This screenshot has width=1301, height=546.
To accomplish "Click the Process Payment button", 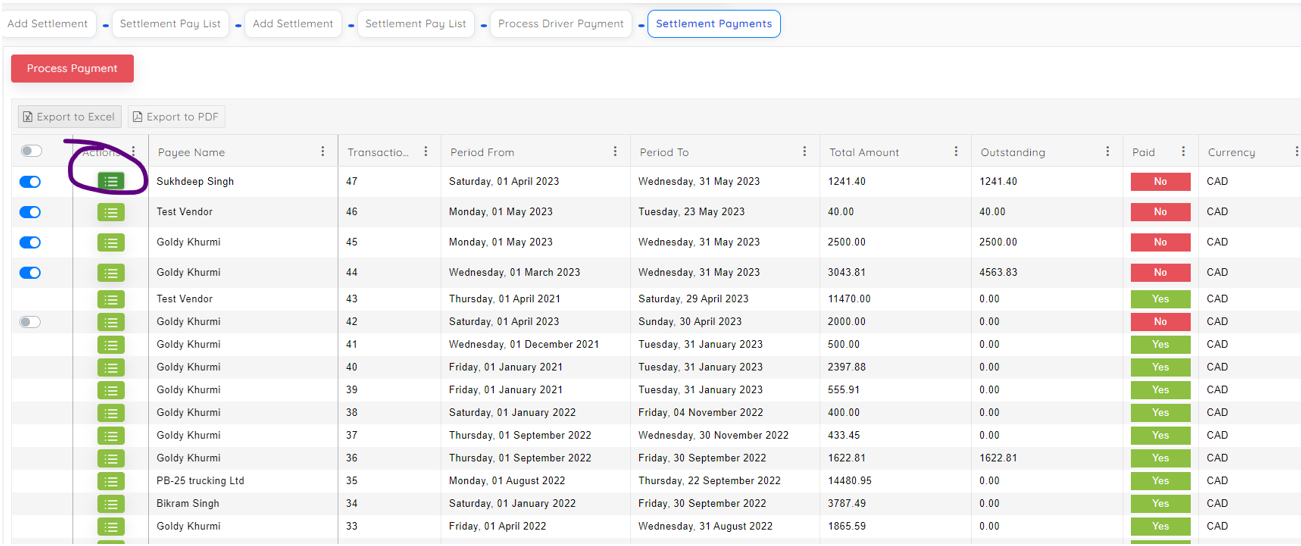I will pos(72,69).
